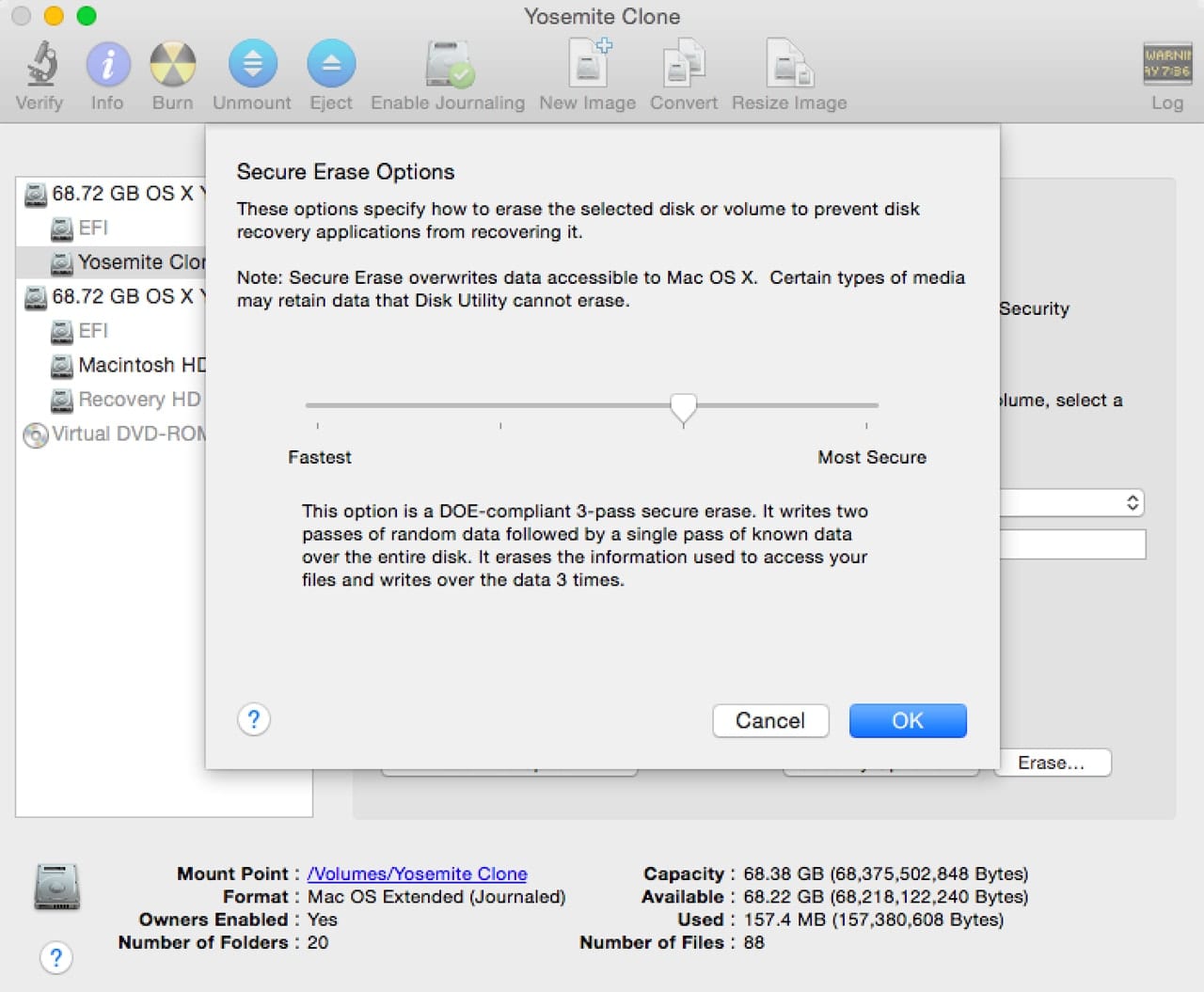Click the Burn disc icon
This screenshot has height=992, width=1204.
(x=173, y=66)
